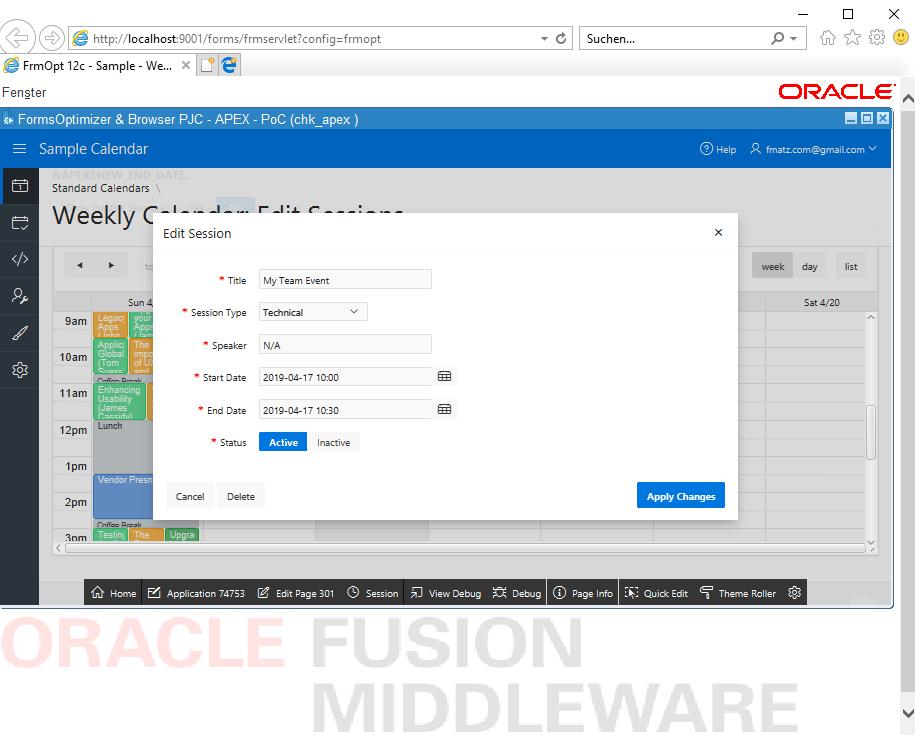Expand the address bar URL dropdown

coord(544,38)
